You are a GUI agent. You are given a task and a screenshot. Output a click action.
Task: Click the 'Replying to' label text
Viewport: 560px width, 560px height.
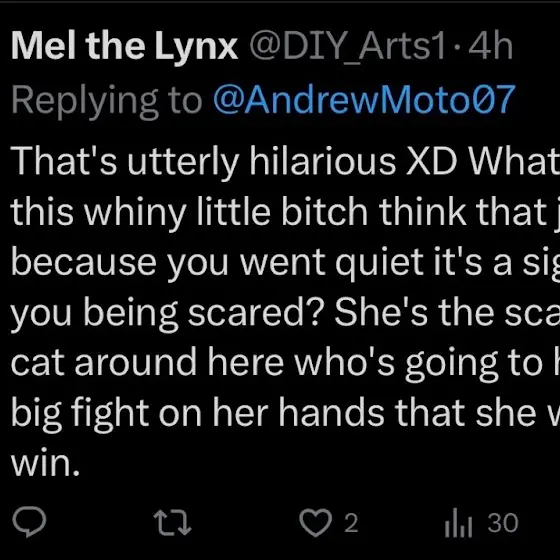point(107,101)
